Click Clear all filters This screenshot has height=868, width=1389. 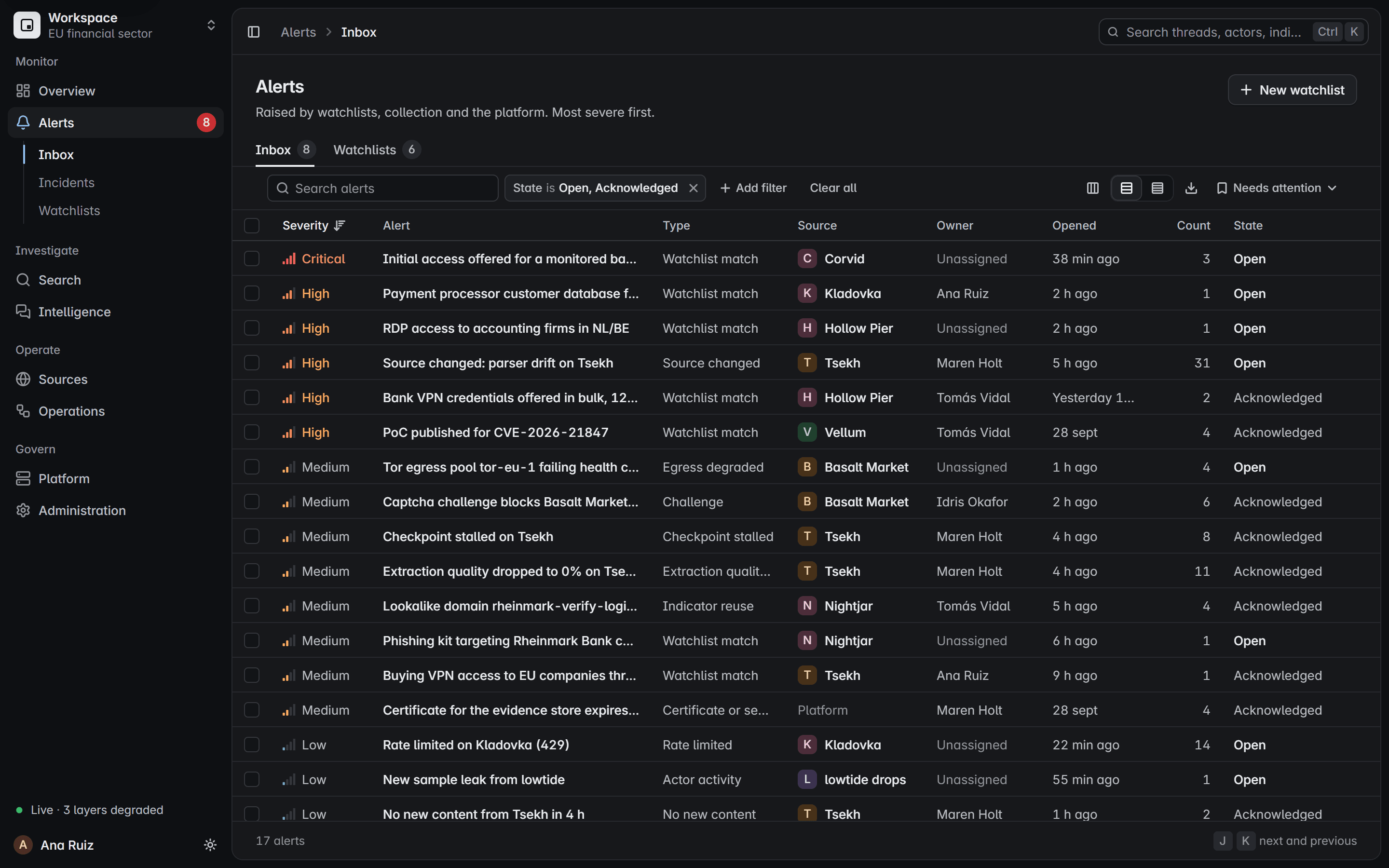point(833,188)
